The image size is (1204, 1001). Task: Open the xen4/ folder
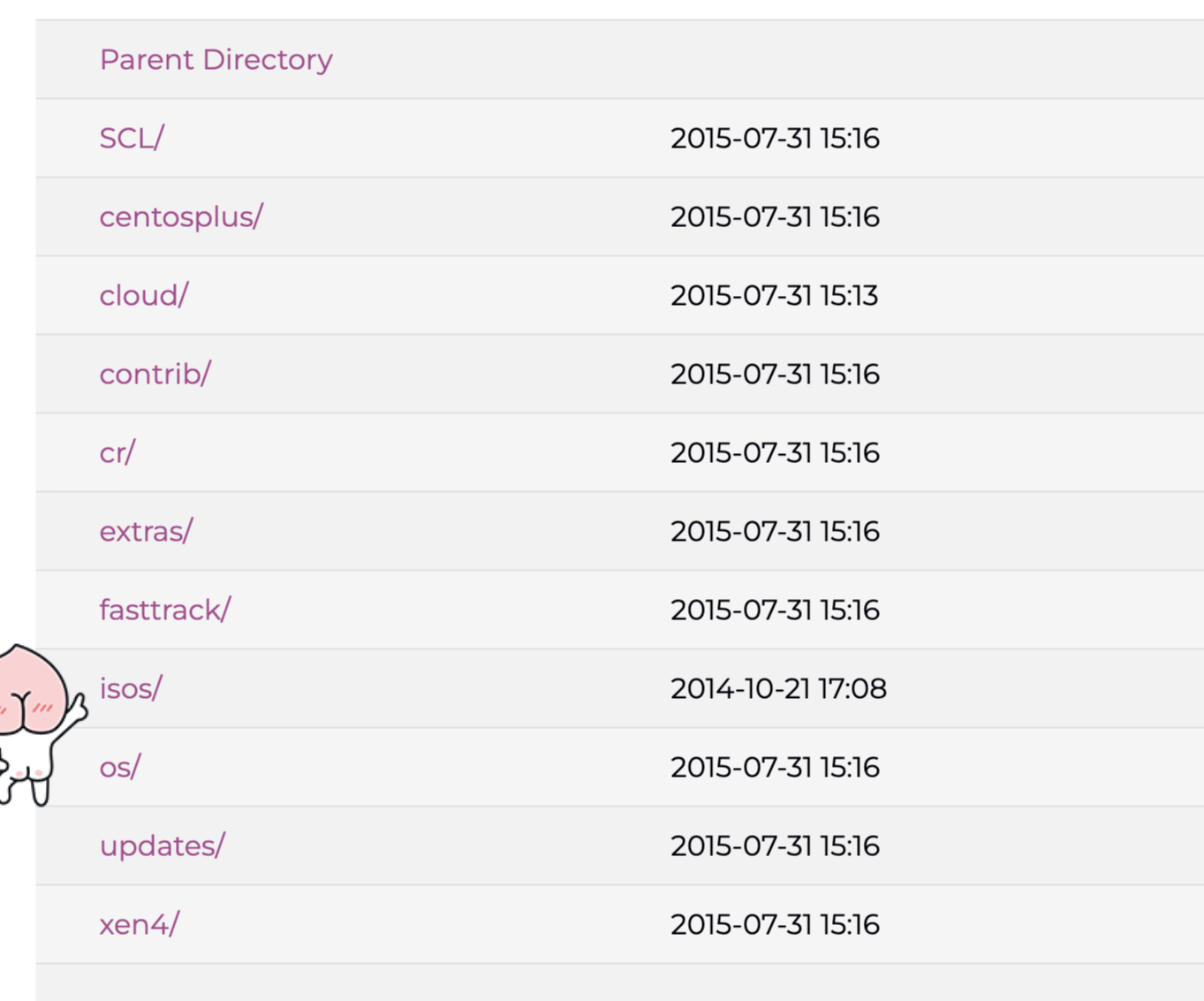coord(140,924)
